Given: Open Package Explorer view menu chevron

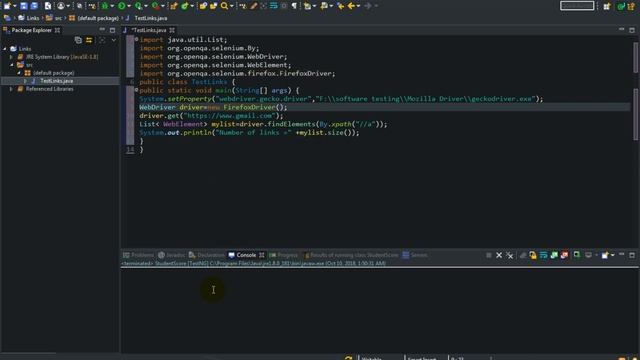Looking at the screenshot, I should [113, 40].
